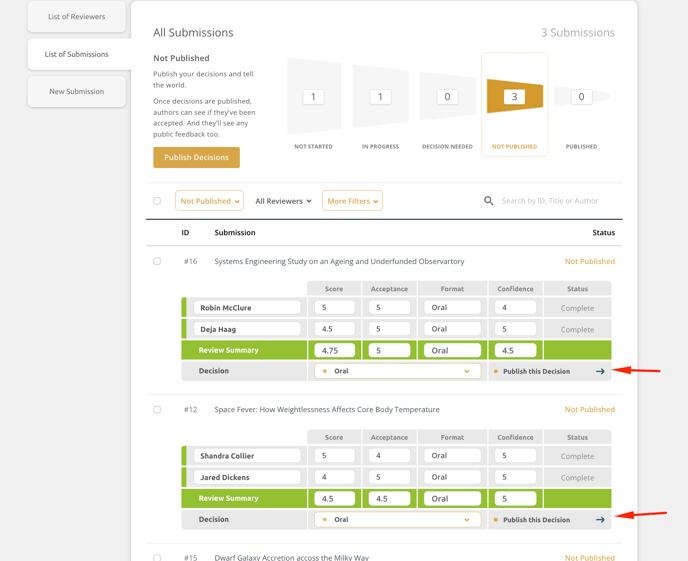This screenshot has height=561, width=688.
Task: Click the search magnifier icon
Action: (x=489, y=201)
